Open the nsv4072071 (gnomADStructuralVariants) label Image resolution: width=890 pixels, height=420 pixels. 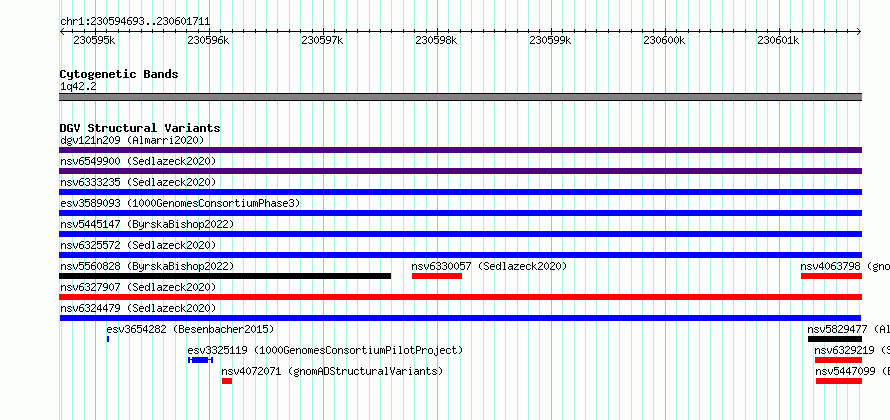coord(332,371)
